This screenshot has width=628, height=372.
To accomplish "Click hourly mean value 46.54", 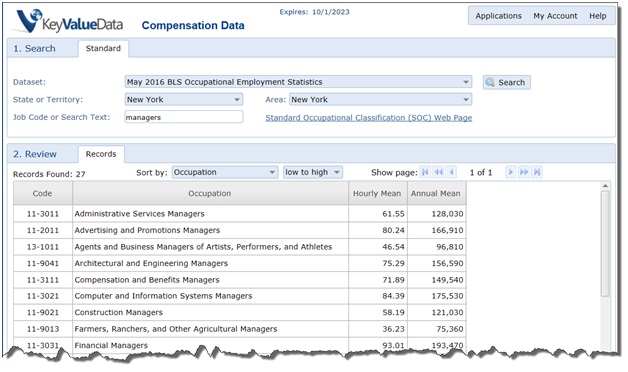I will tap(393, 247).
